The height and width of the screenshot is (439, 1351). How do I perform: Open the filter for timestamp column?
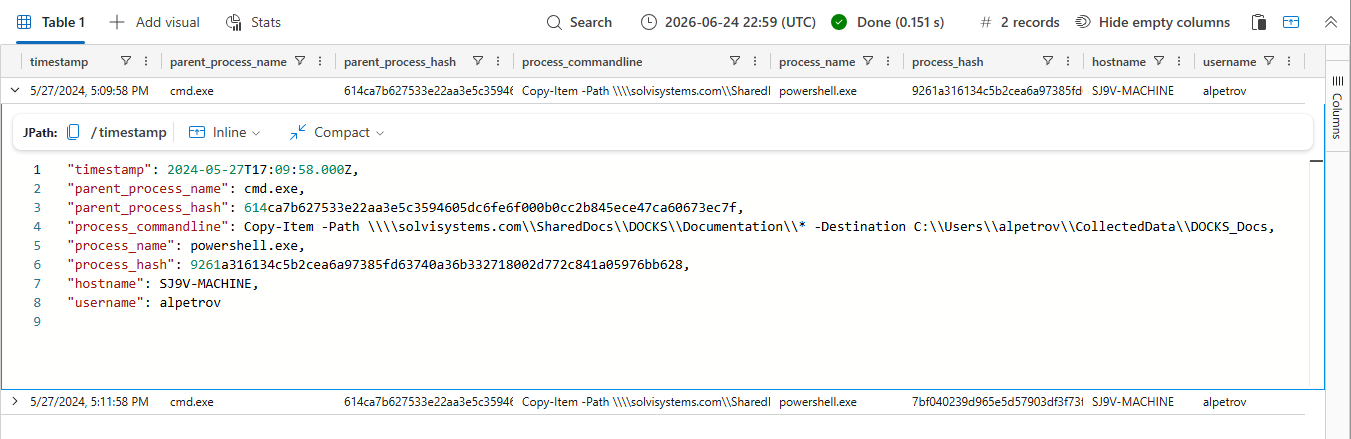pyautogui.click(x=126, y=61)
